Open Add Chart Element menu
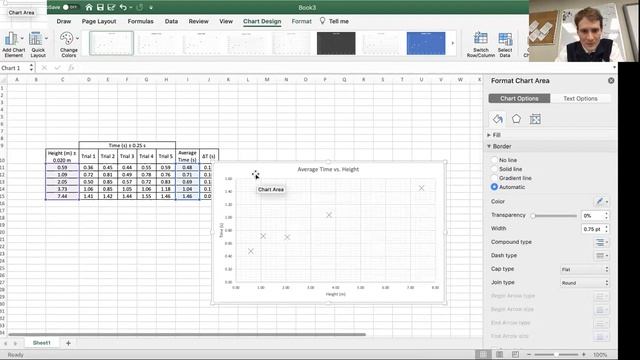640x360 pixels. [13, 44]
